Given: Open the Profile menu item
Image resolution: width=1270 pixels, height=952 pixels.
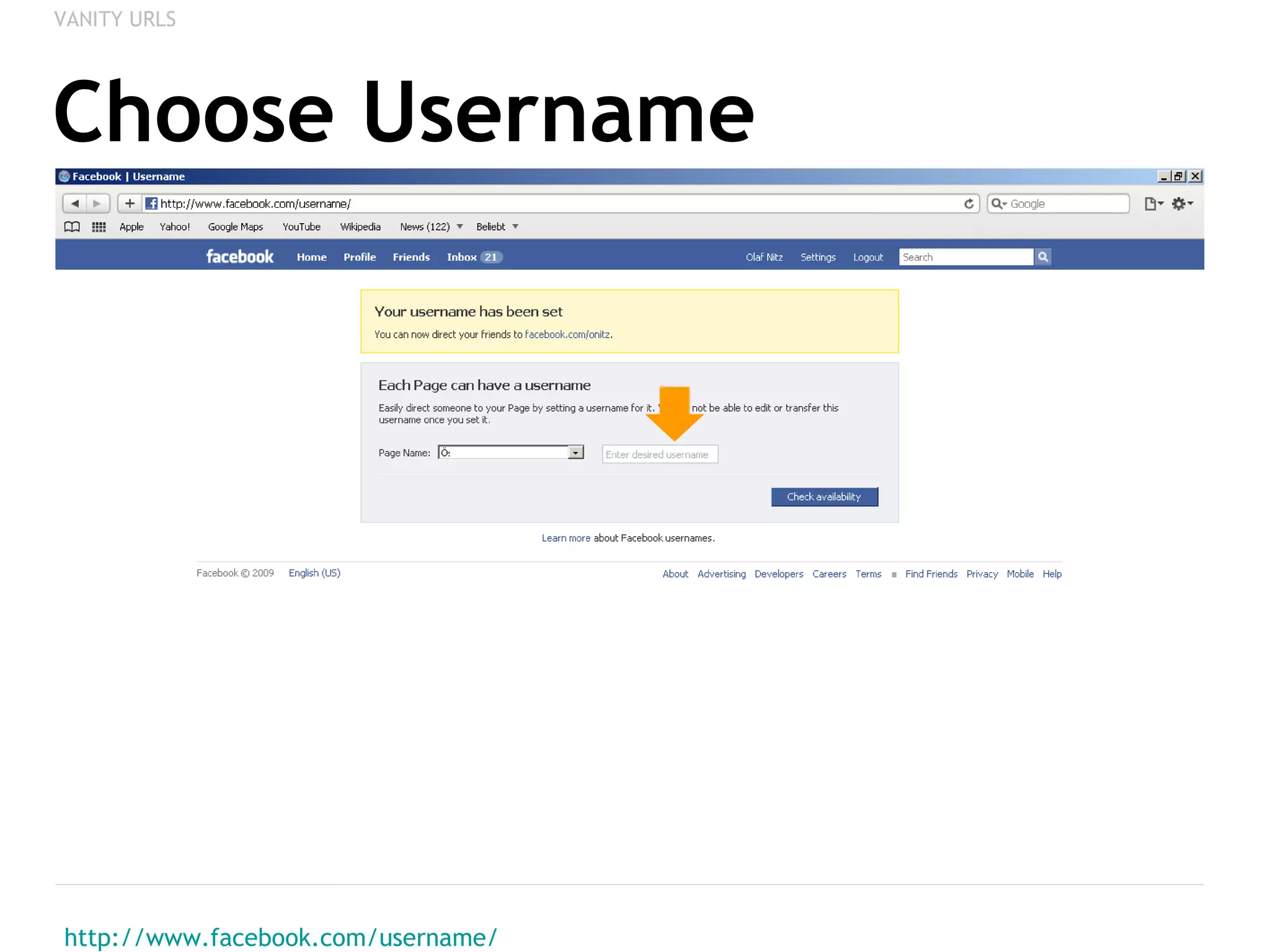Looking at the screenshot, I should (x=360, y=257).
